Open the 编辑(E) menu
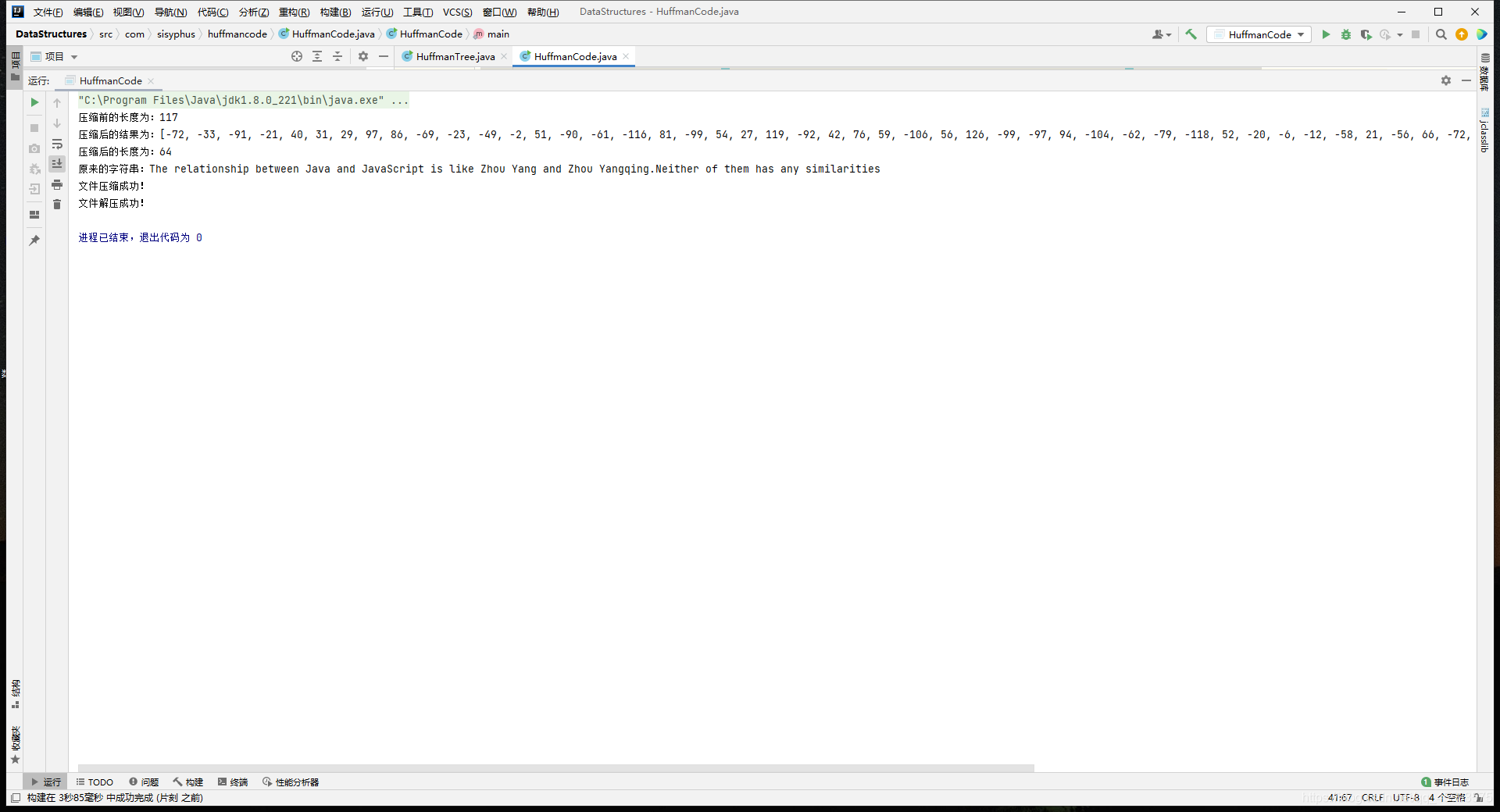 [x=88, y=12]
